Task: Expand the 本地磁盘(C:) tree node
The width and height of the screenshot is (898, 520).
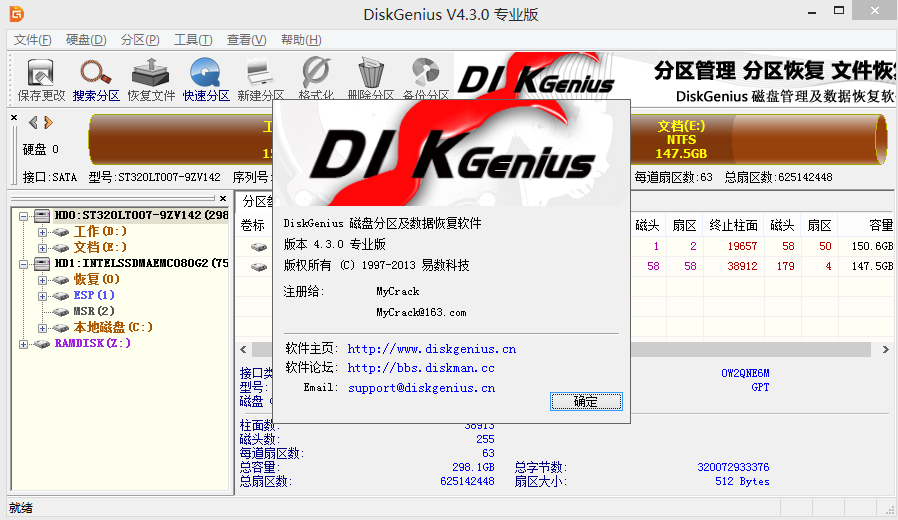Action: 42,328
